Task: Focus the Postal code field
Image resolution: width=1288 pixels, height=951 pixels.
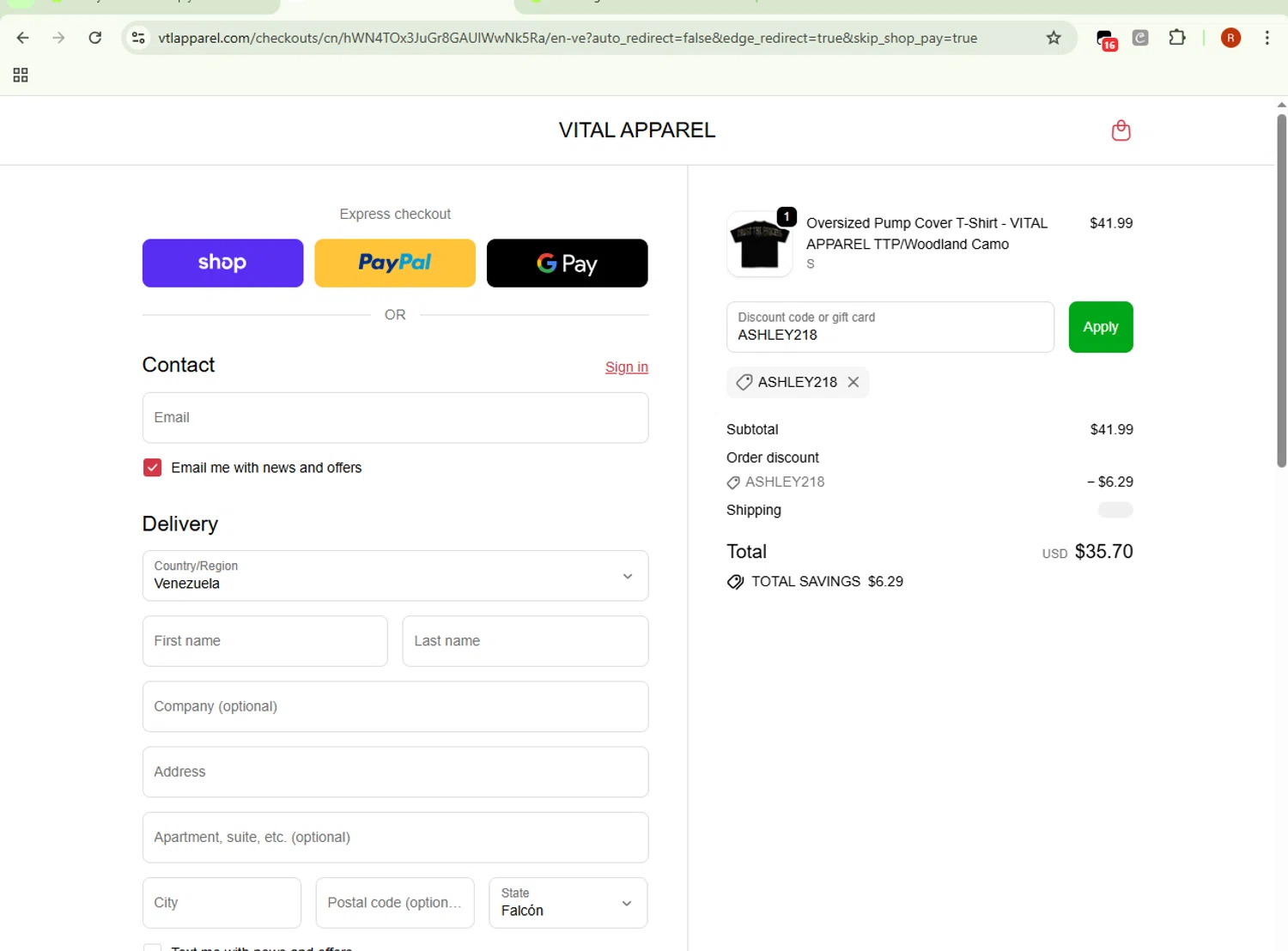Action: tap(395, 903)
